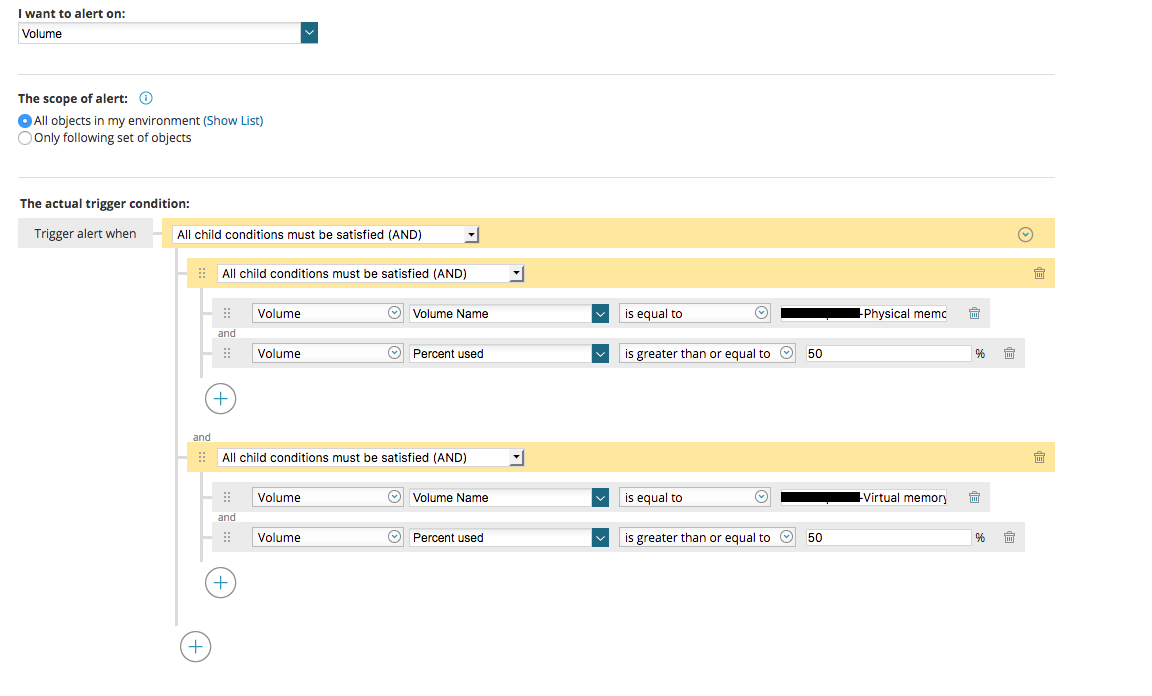Open first group's 'is greater than or equal to' operator
Image resolution: width=1152 pixels, height=696 pixels.
(707, 354)
